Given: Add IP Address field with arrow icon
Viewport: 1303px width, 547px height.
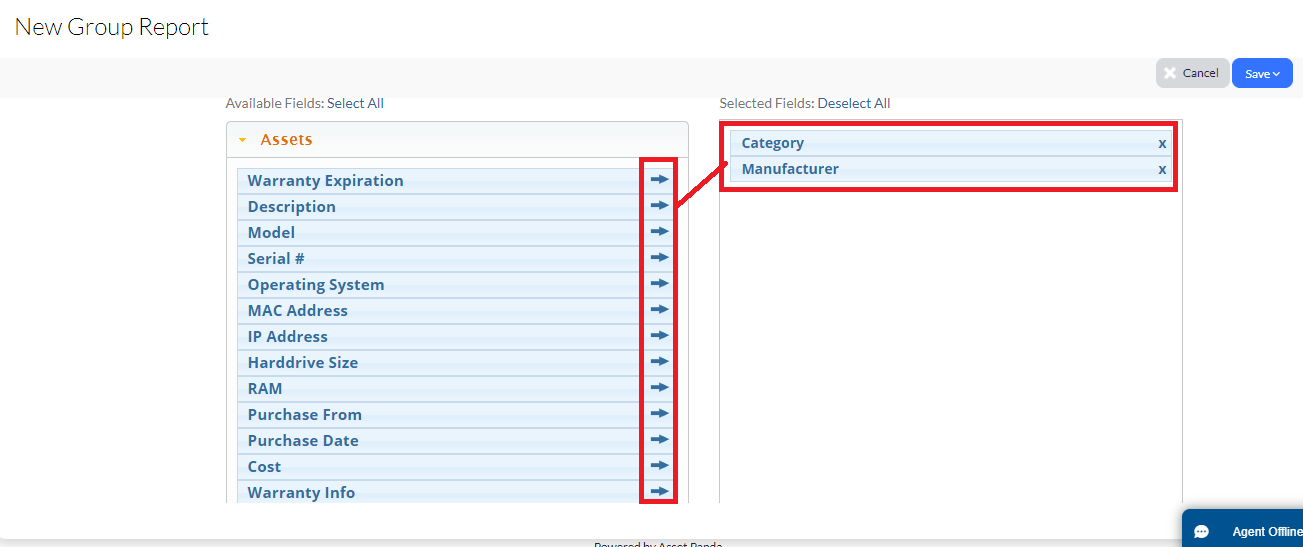Looking at the screenshot, I should (659, 336).
